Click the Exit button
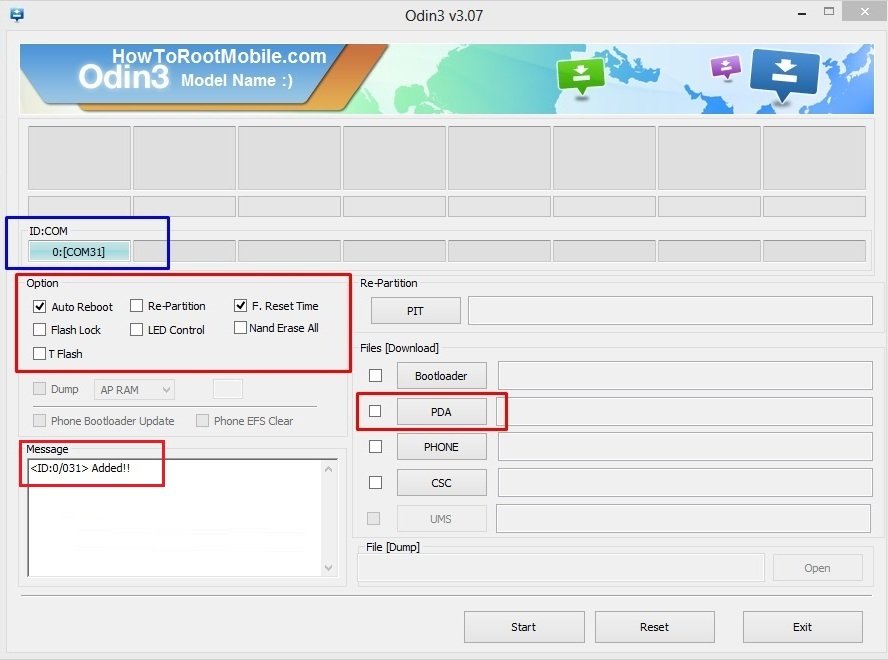This screenshot has width=888, height=660. [802, 627]
